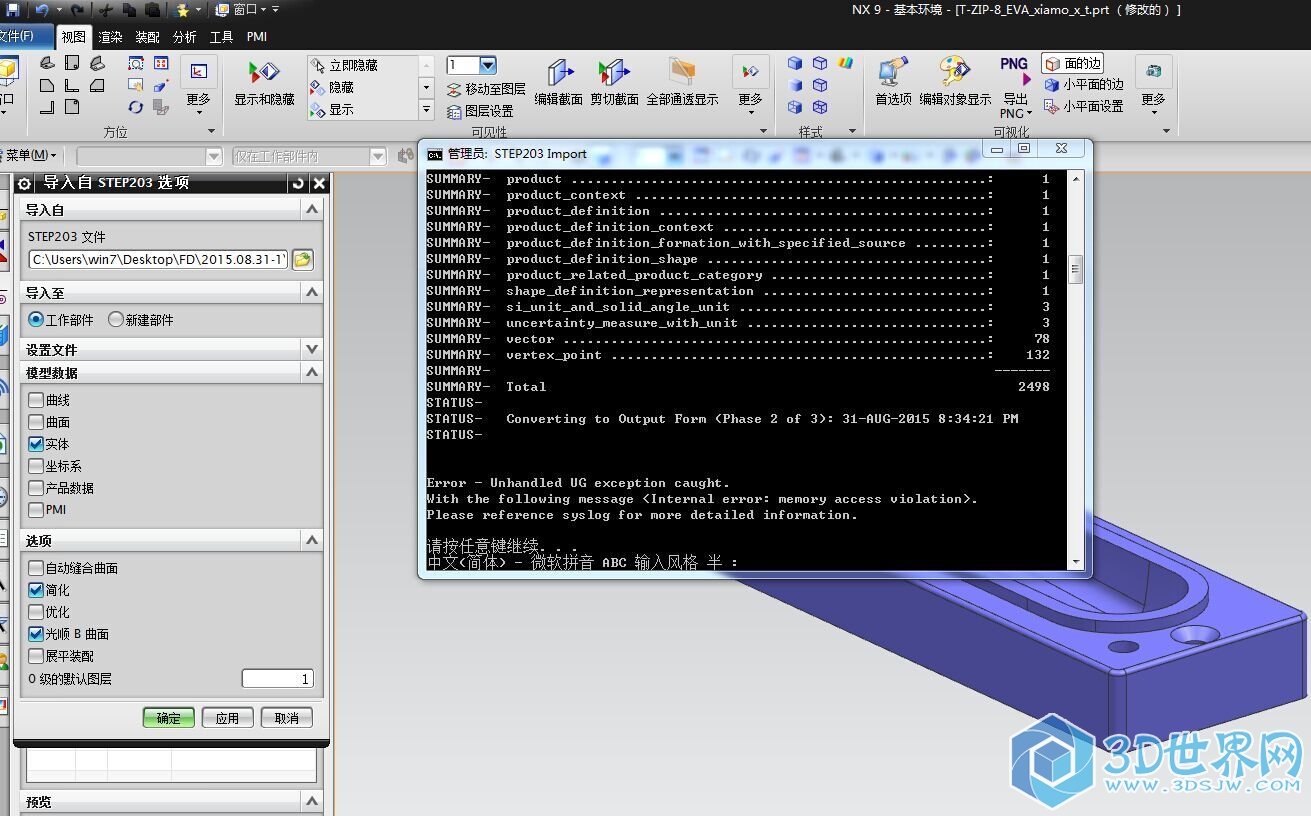Click the 显示 (Show) command in the visibility list
The height and width of the screenshot is (816, 1311).
tap(333, 109)
